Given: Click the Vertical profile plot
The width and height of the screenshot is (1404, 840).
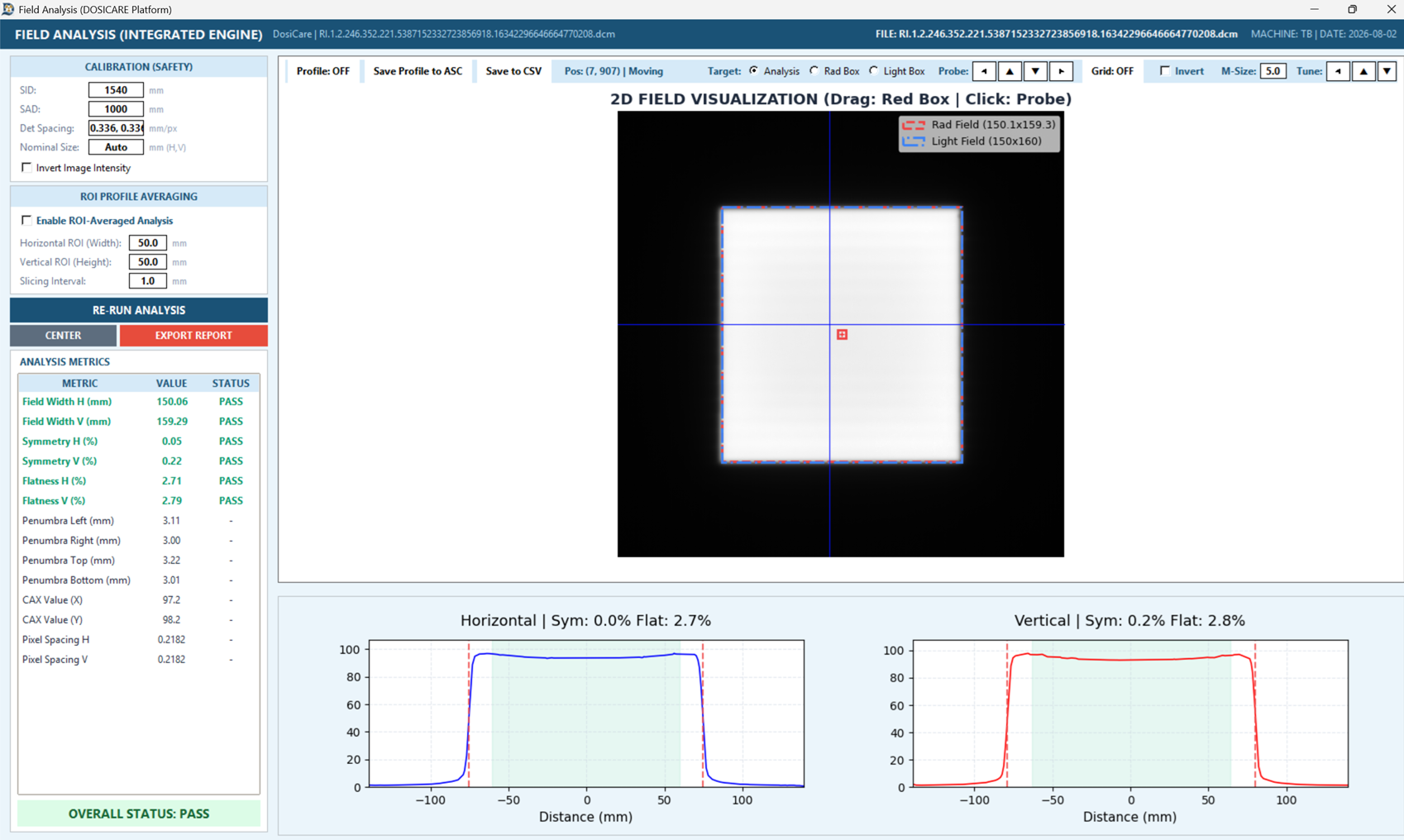Looking at the screenshot, I should pos(1130,714).
